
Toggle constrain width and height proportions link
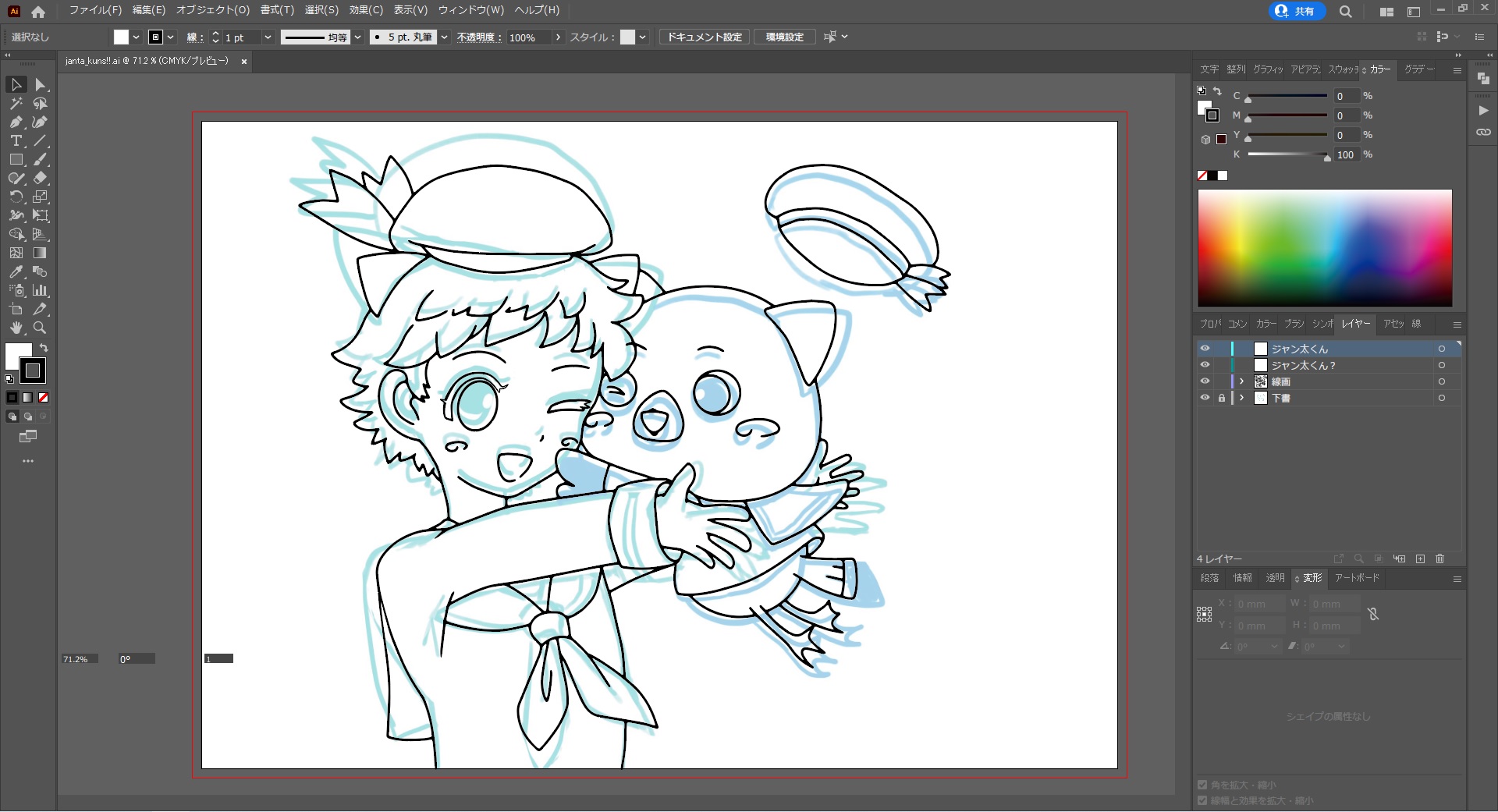(x=1373, y=615)
